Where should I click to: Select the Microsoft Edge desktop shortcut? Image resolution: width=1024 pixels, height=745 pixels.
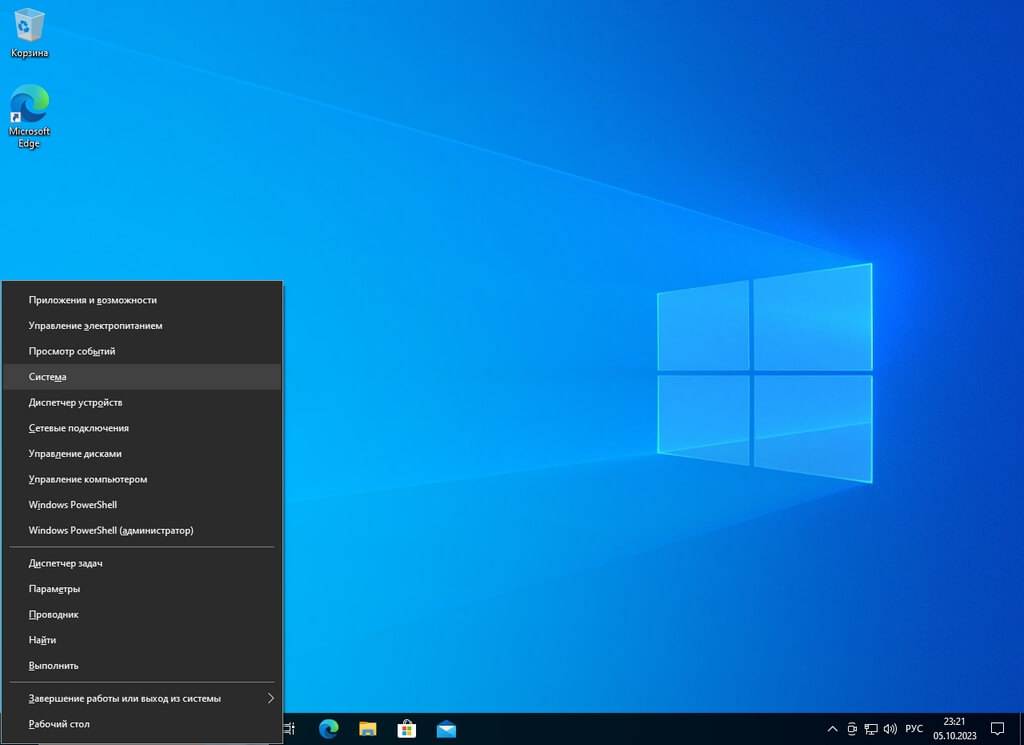tap(29, 115)
